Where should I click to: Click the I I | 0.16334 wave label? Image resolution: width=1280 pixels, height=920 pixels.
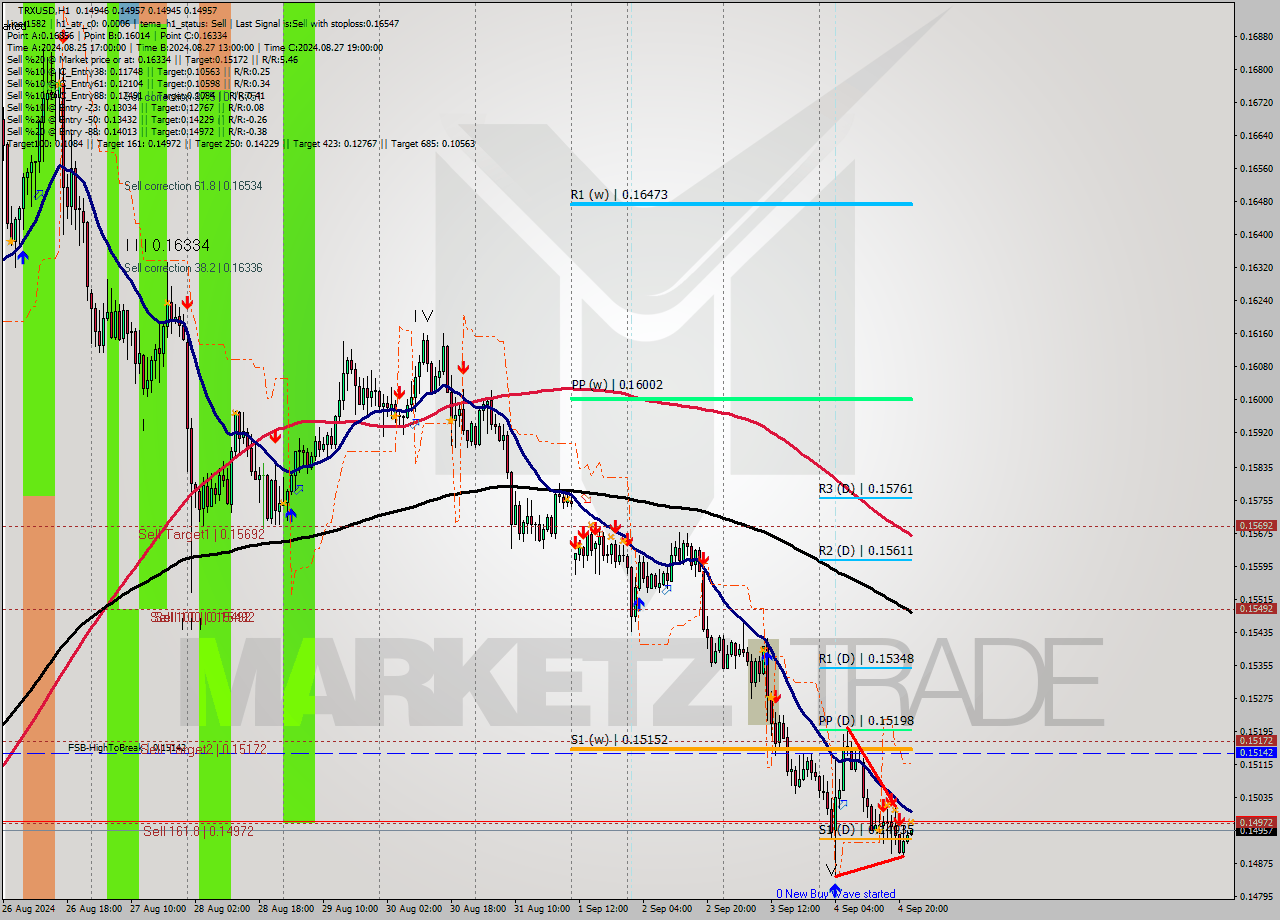point(168,245)
